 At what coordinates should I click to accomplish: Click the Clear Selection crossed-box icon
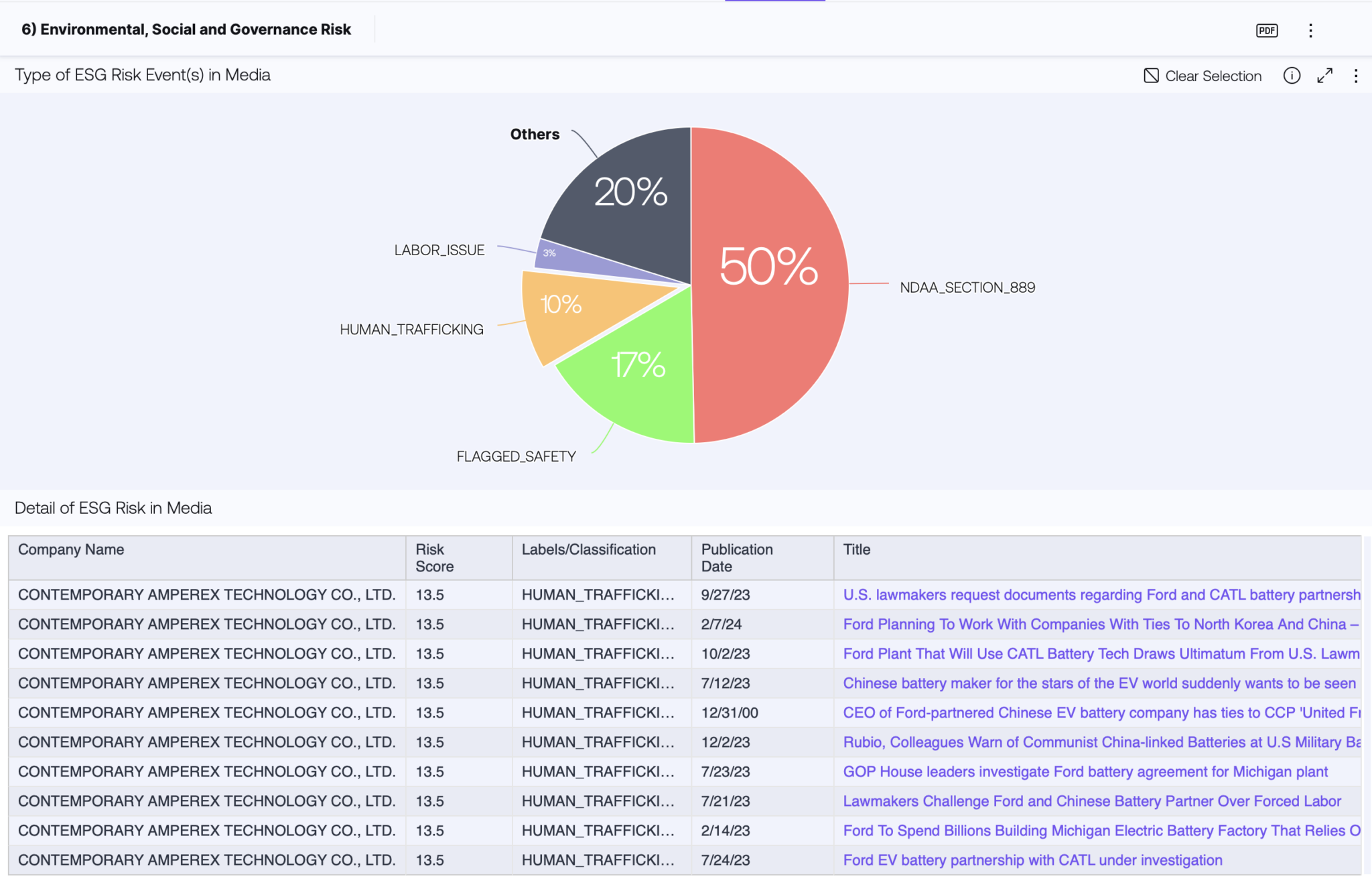1151,76
